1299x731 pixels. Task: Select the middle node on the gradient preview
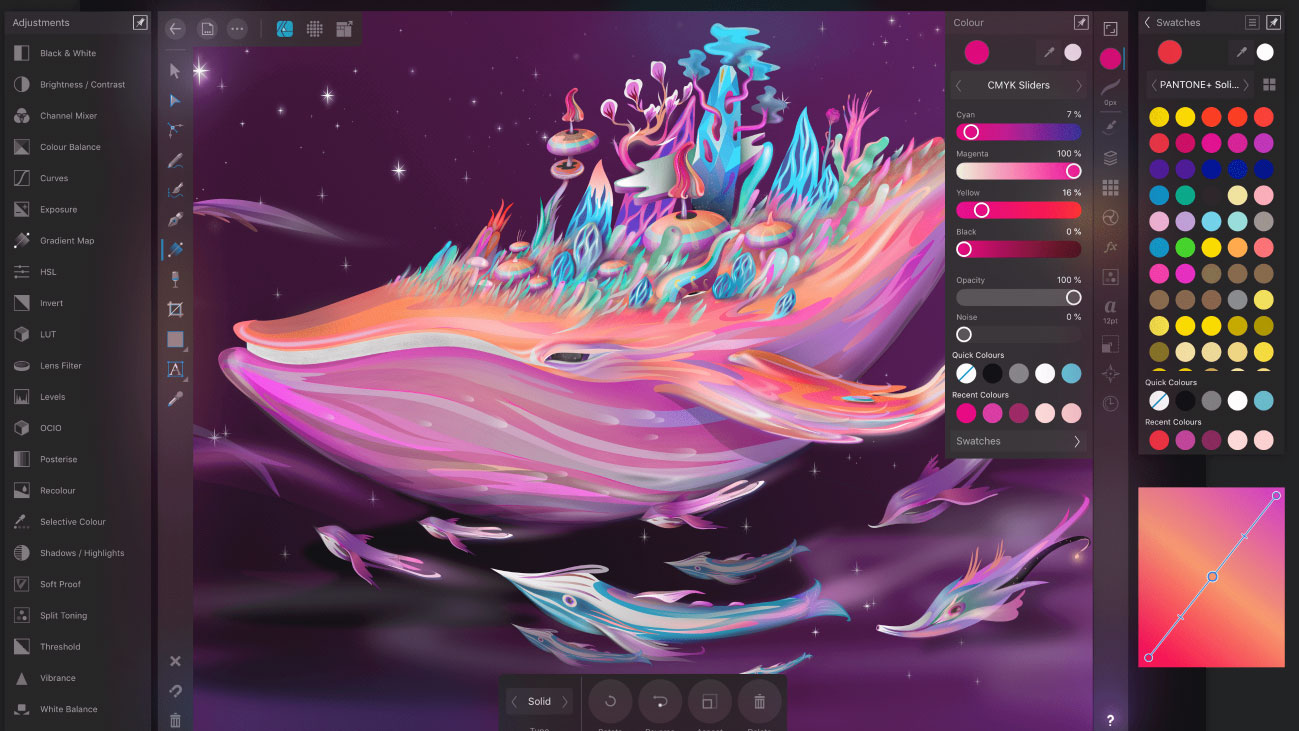click(1211, 577)
